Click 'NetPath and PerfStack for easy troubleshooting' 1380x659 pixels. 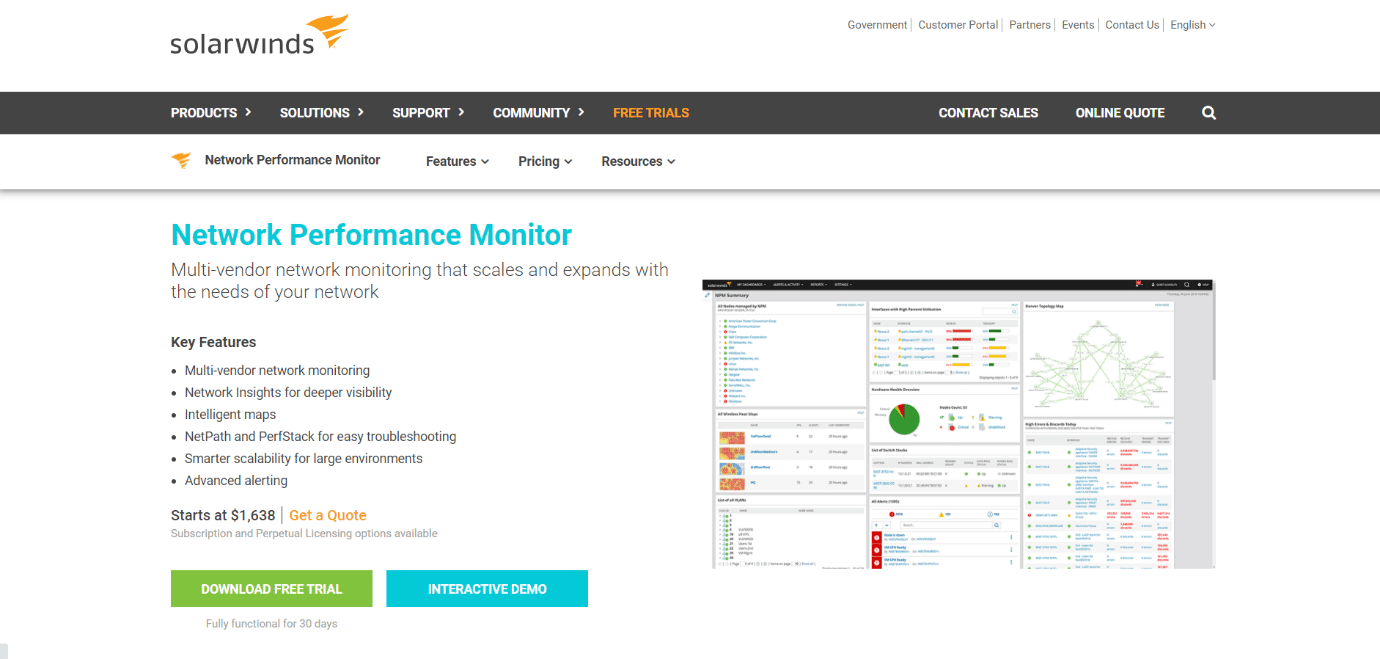[320, 436]
